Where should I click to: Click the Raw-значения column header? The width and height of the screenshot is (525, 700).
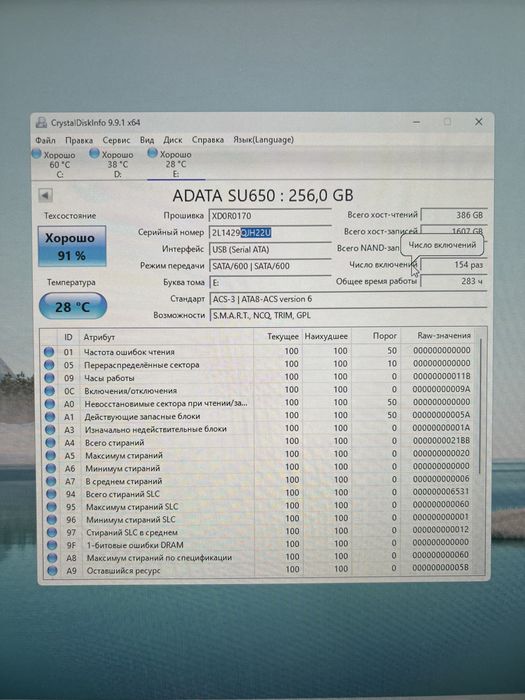point(438,336)
